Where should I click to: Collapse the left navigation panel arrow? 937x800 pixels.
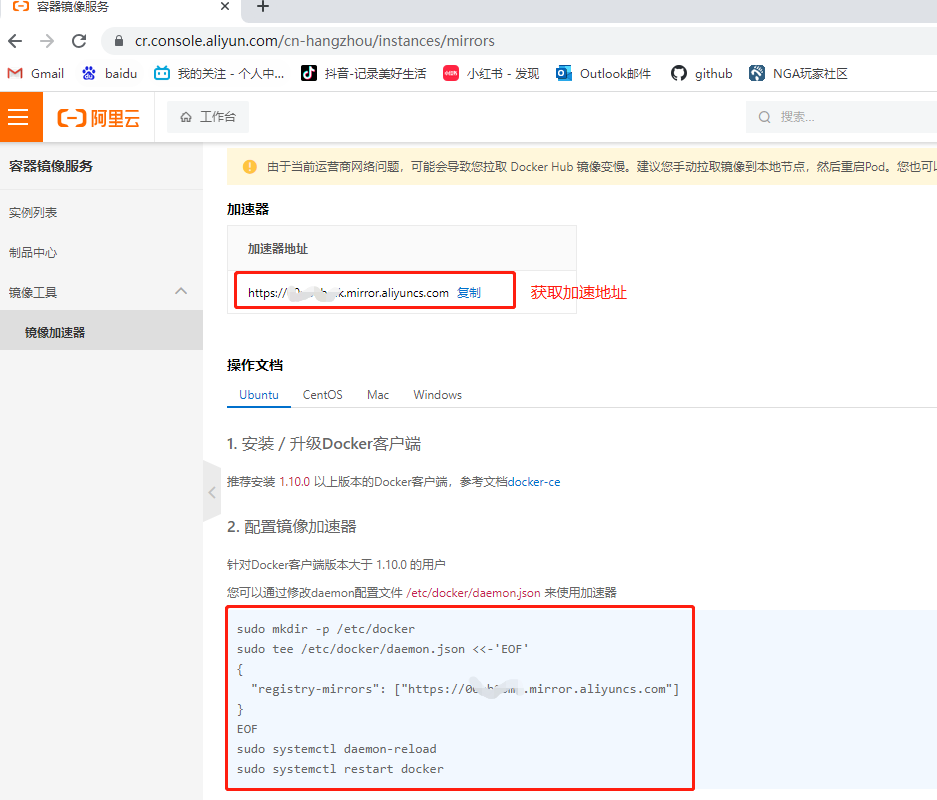click(211, 492)
